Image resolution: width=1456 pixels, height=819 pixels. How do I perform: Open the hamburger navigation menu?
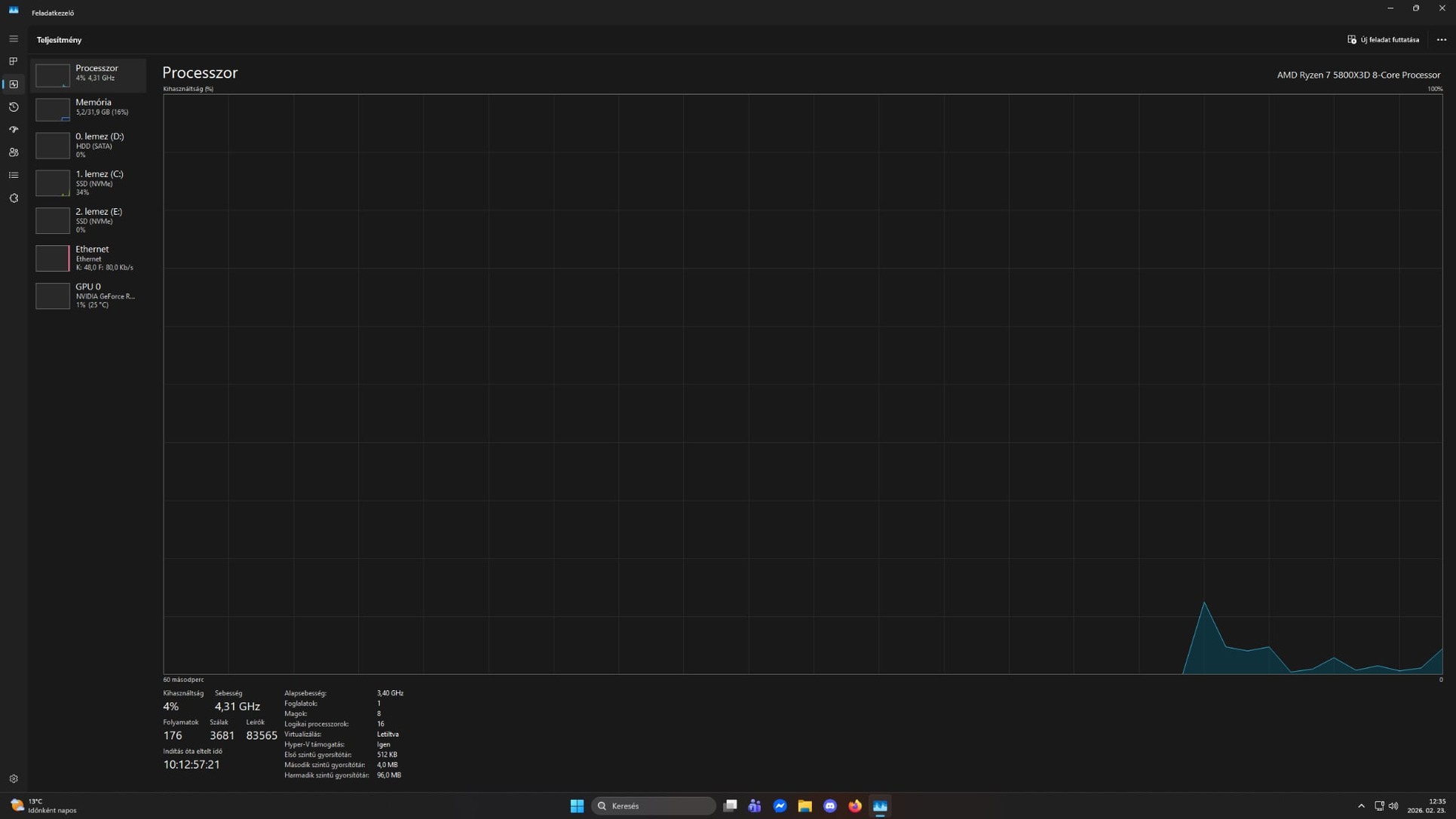pyautogui.click(x=14, y=39)
